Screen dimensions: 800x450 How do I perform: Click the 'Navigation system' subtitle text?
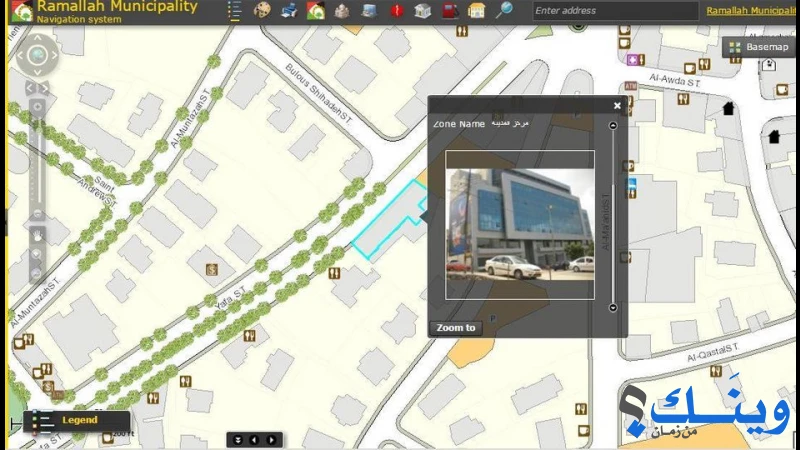79,19
